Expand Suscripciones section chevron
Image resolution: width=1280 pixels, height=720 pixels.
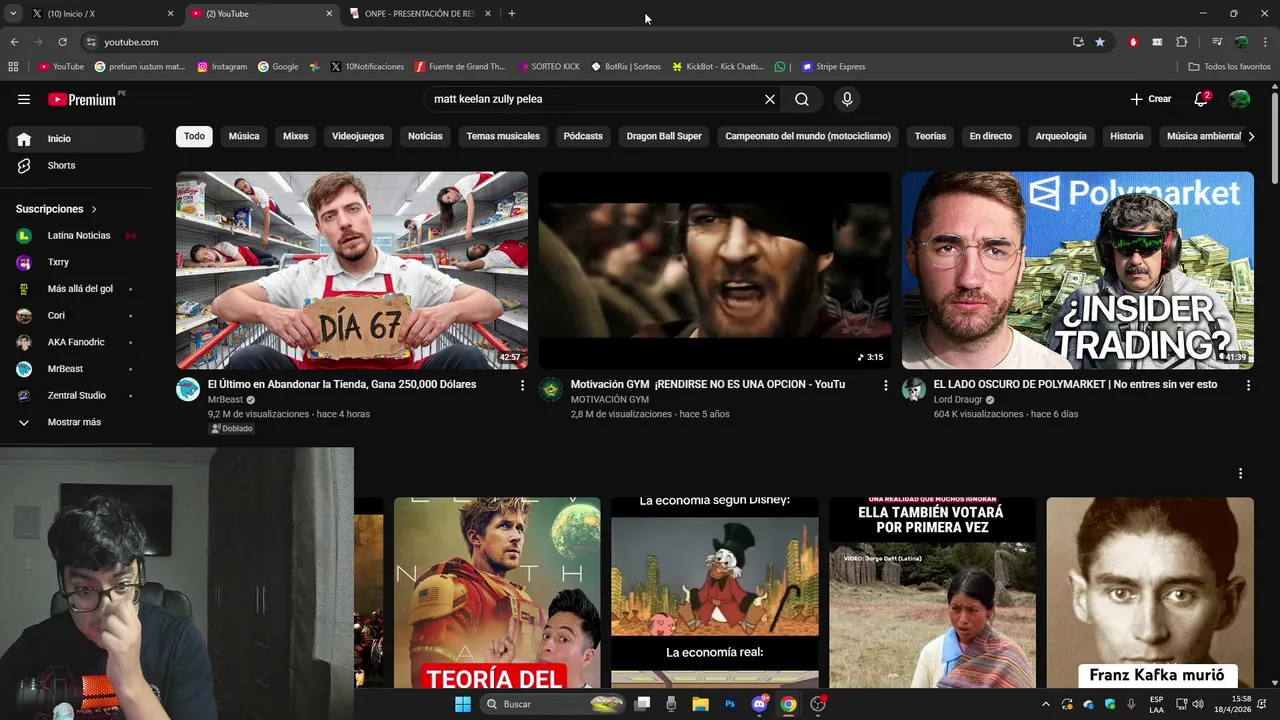pos(94,209)
